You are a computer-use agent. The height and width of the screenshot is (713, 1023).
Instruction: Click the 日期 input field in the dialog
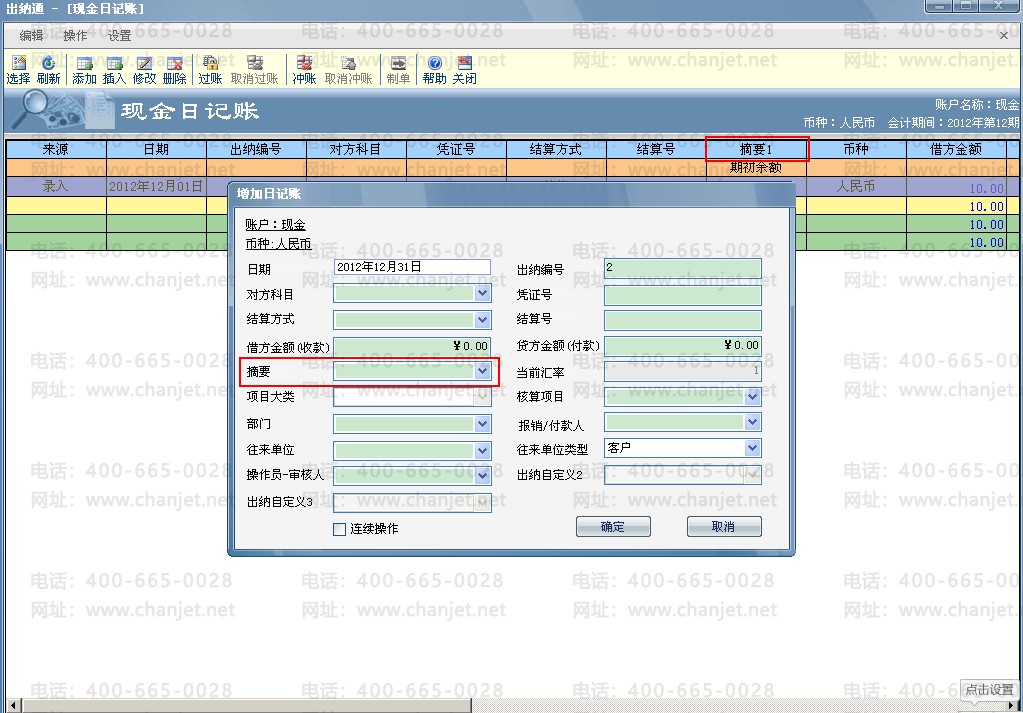coord(412,267)
